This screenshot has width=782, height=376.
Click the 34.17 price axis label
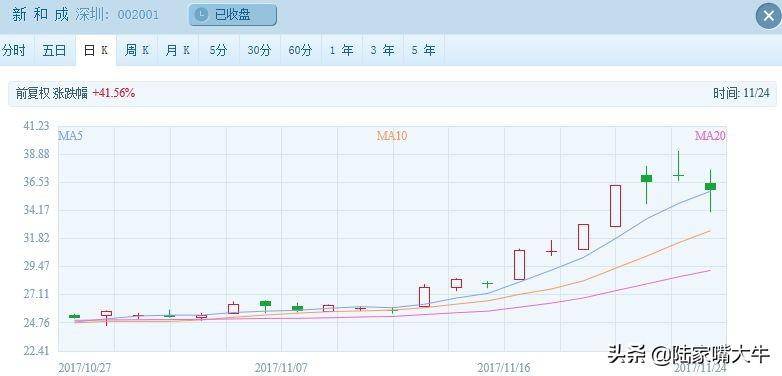[36, 210]
